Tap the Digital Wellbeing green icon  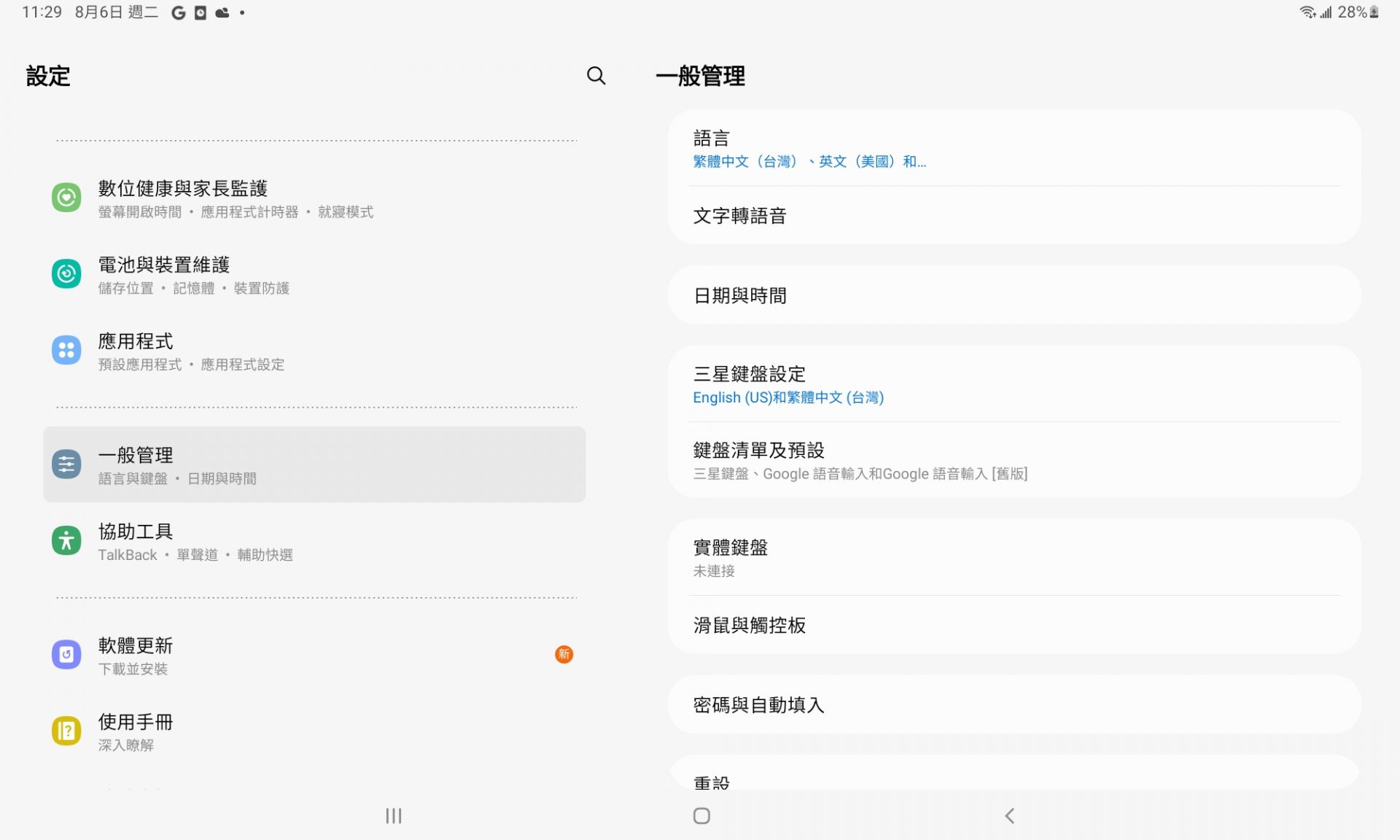pyautogui.click(x=66, y=198)
